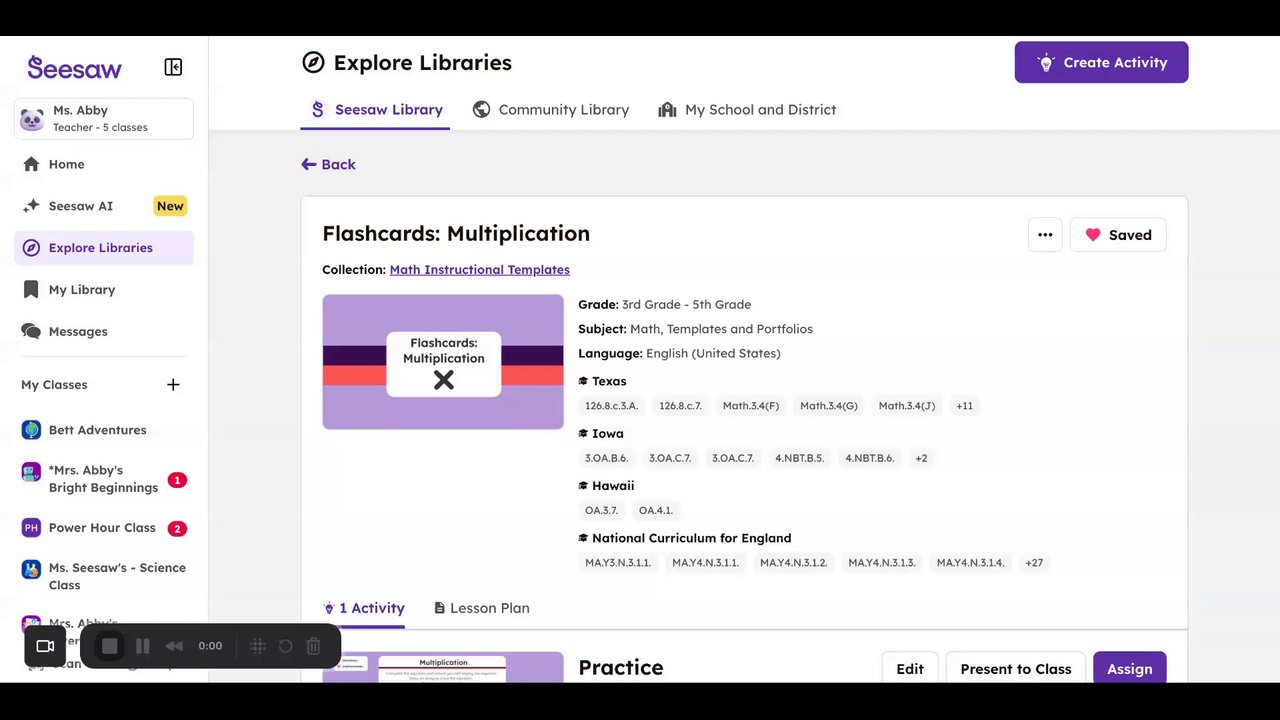This screenshot has width=1280, height=720.
Task: Click the lightbulb icon in Create Activity
Action: [1046, 62]
